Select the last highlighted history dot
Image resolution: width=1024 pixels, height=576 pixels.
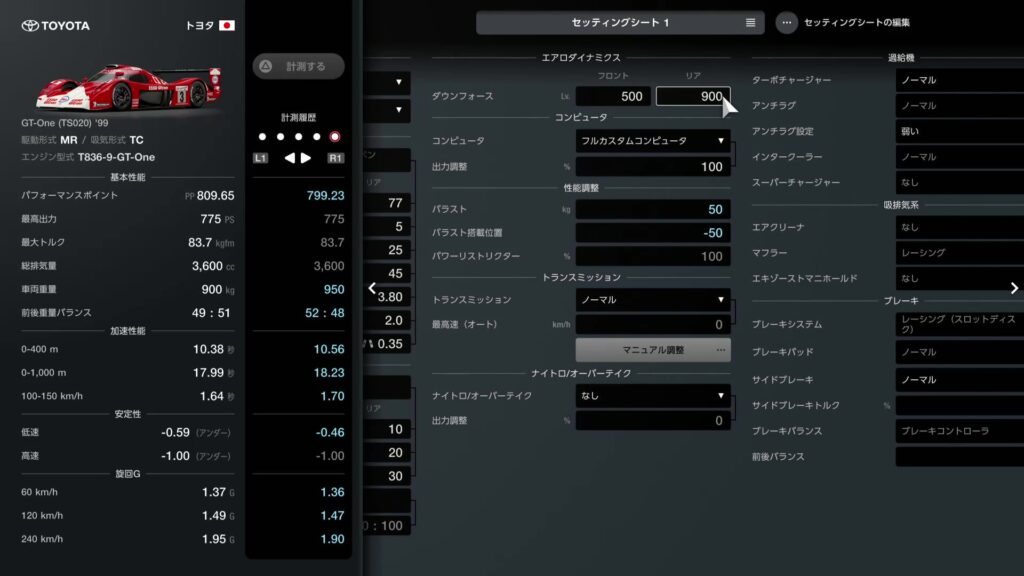pyautogui.click(x=334, y=137)
